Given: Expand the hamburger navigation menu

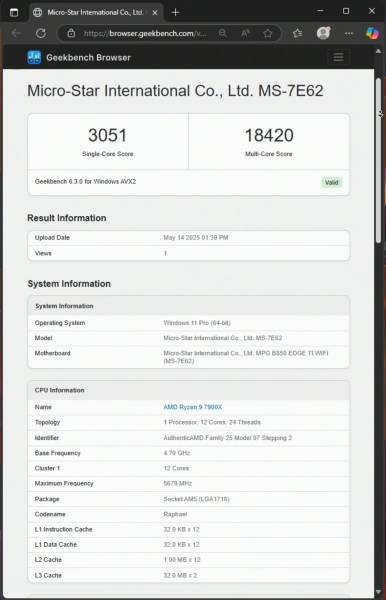Looking at the screenshot, I should coord(338,57).
